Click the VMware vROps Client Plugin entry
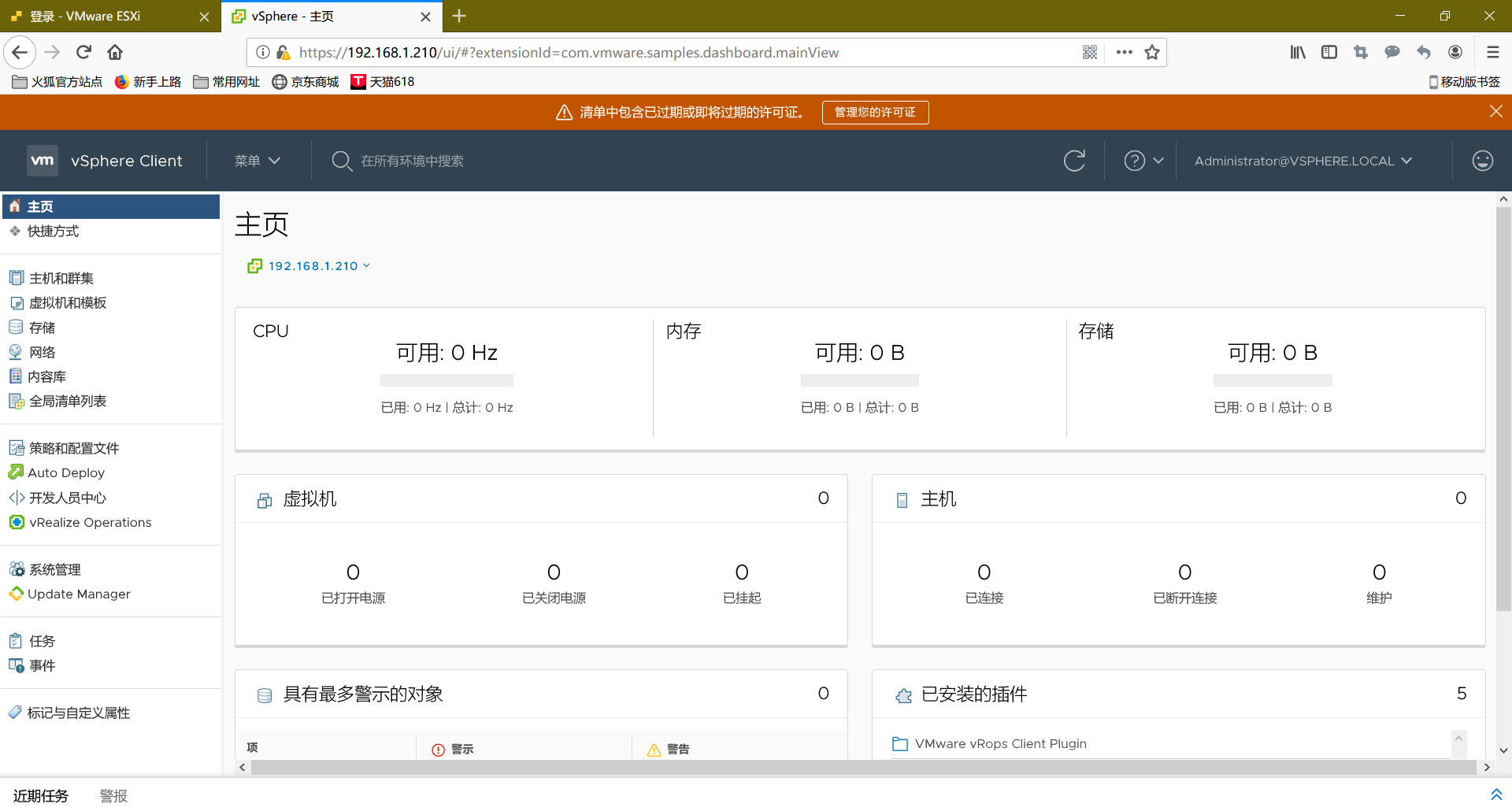 tap(1000, 744)
